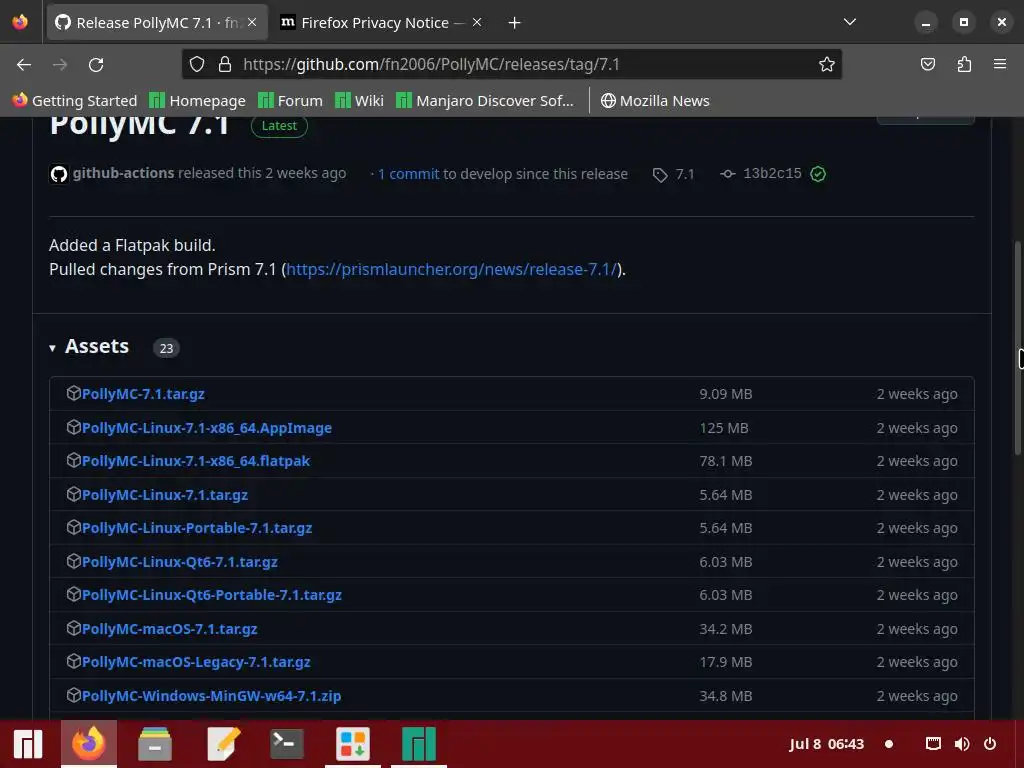This screenshot has height=768, width=1024.
Task: Switch to the Firefox Privacy Notice tab
Action: [382, 23]
